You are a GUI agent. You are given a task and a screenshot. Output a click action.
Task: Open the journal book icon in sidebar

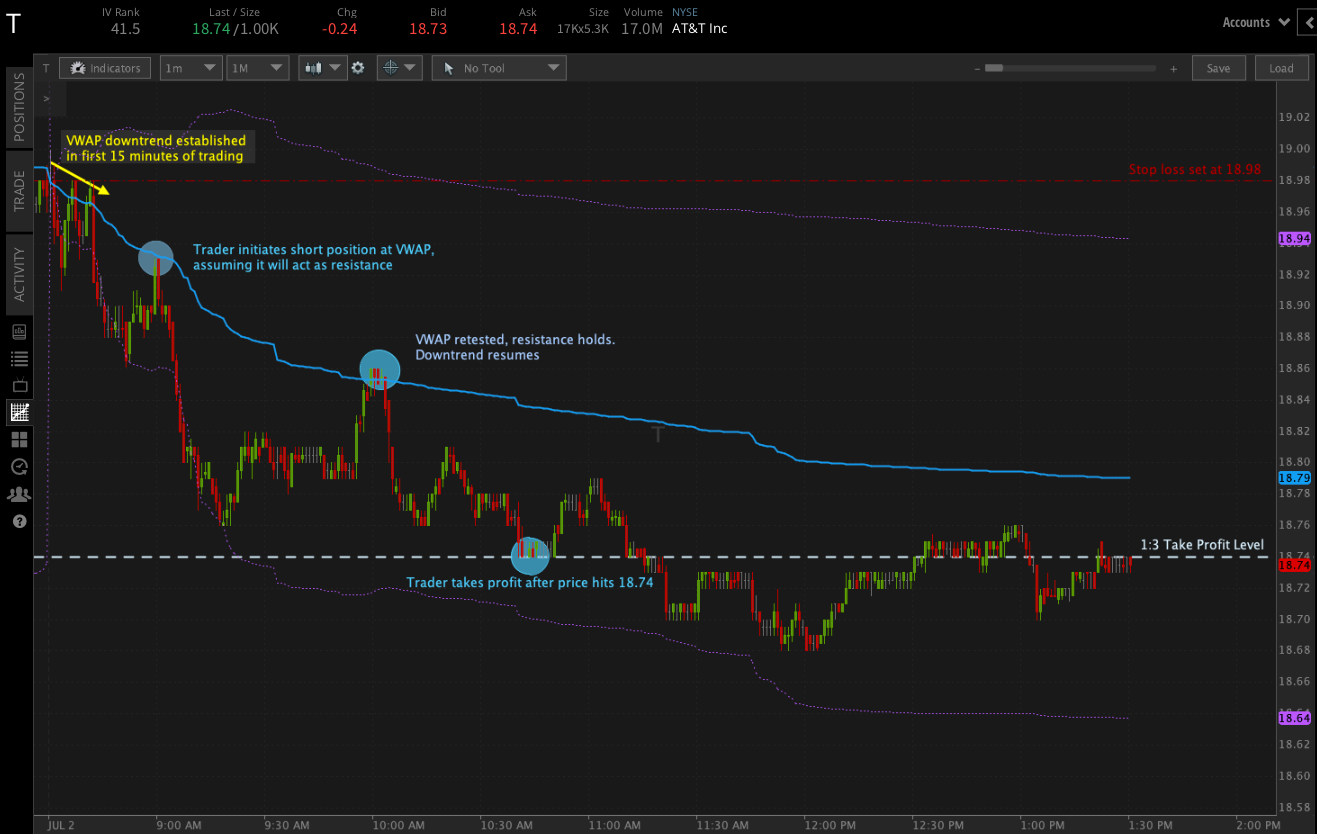[x=18, y=330]
